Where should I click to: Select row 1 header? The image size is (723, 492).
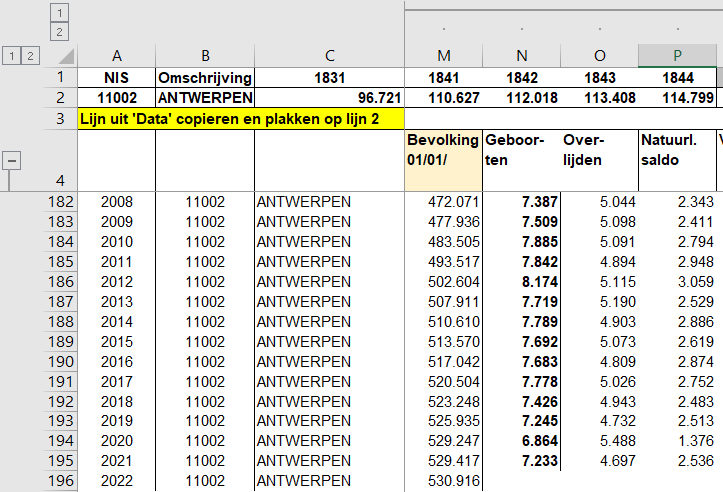click(60, 77)
